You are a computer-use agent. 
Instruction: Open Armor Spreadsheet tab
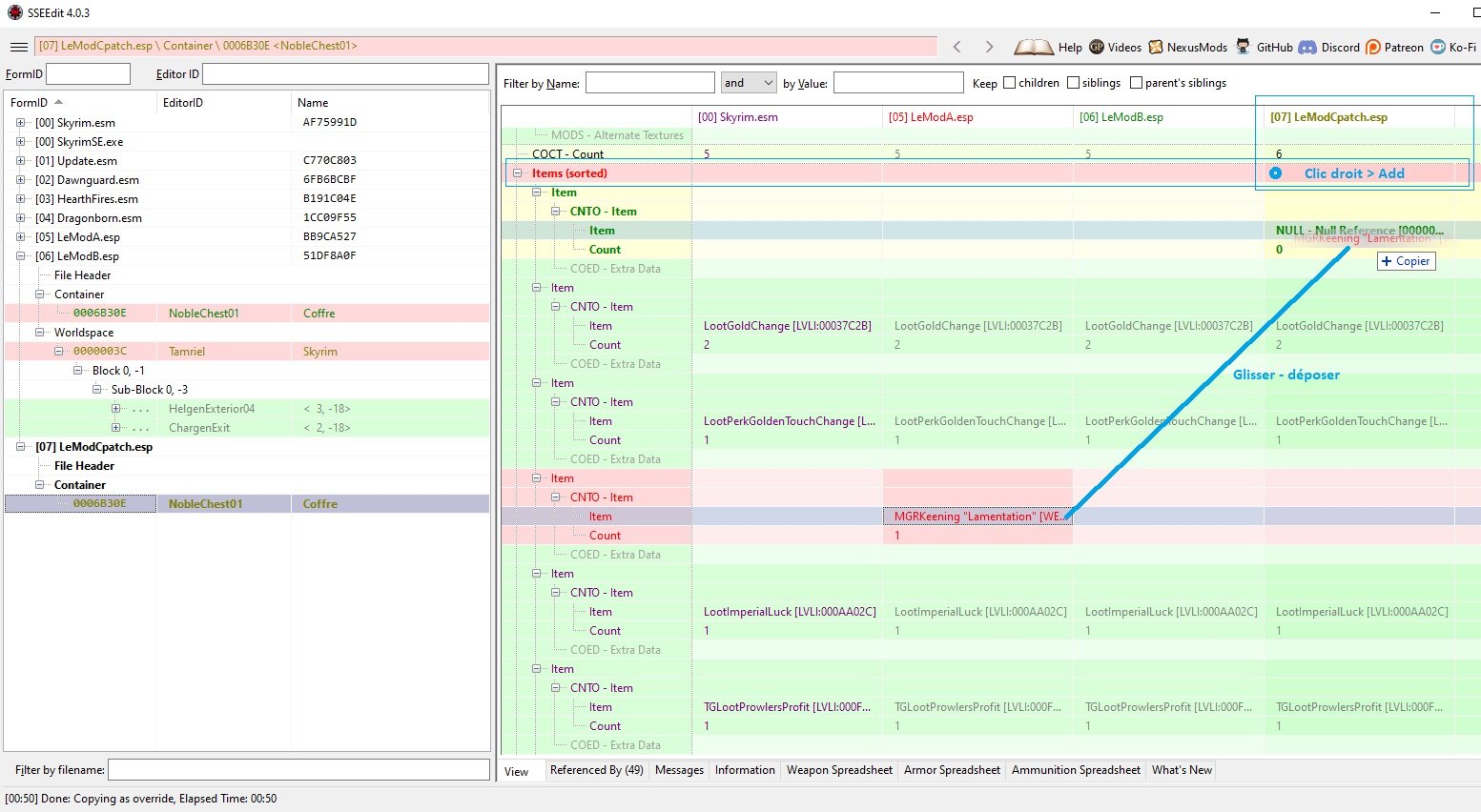pyautogui.click(x=952, y=770)
